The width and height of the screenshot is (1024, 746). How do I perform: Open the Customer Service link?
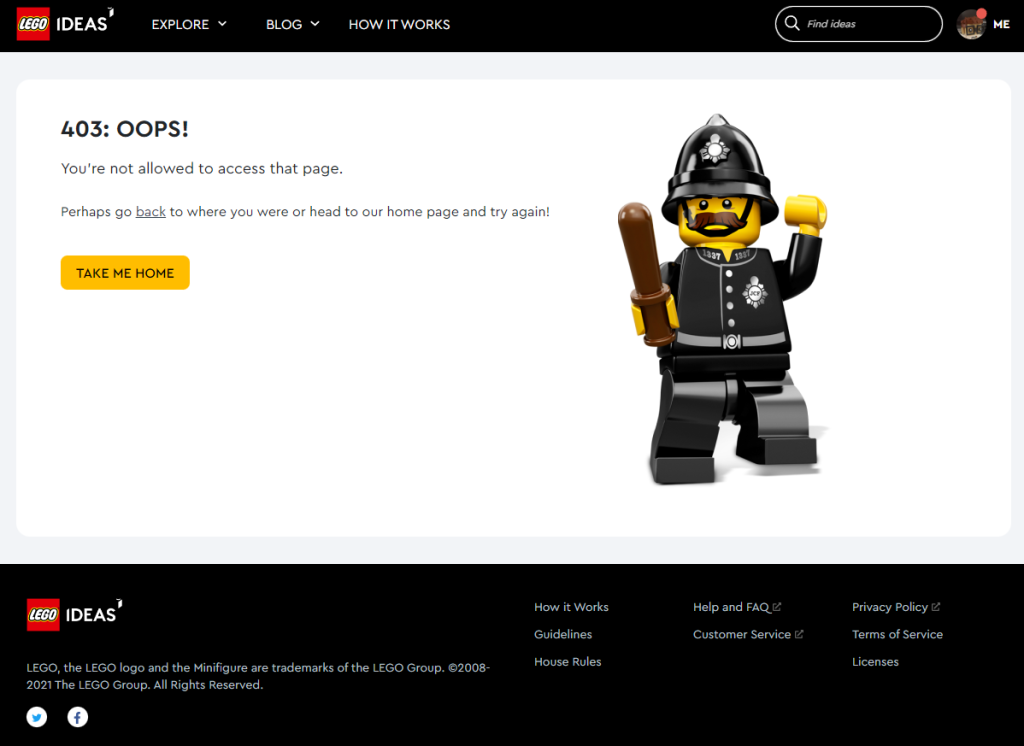click(748, 634)
